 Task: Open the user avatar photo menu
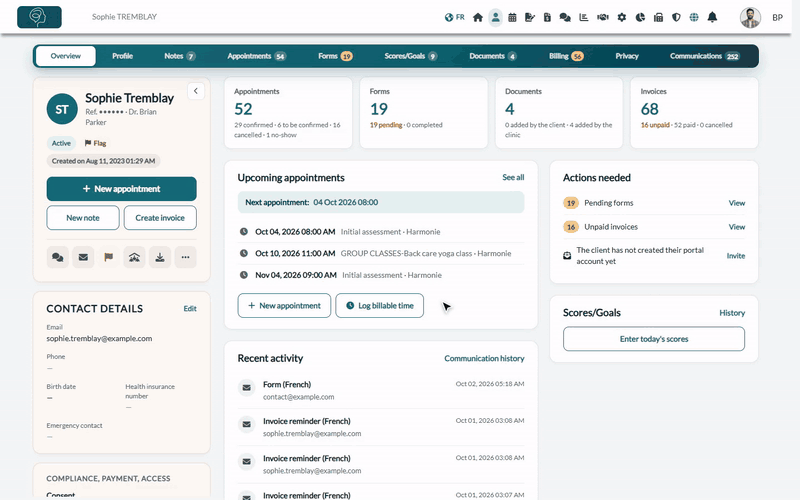click(750, 17)
